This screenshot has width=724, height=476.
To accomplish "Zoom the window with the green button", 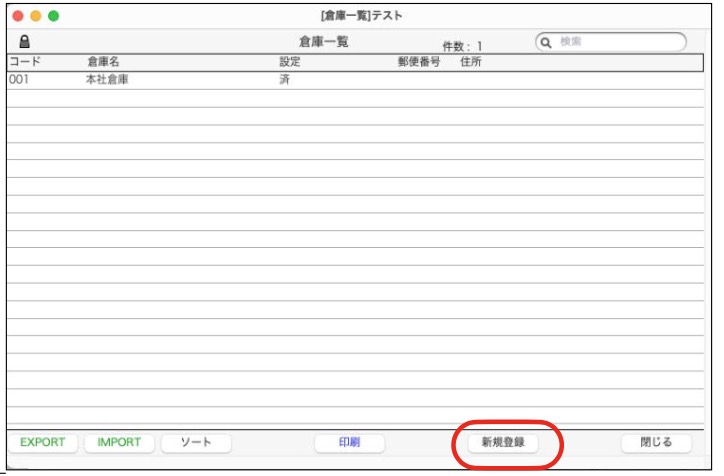I will pyautogui.click(x=53, y=16).
